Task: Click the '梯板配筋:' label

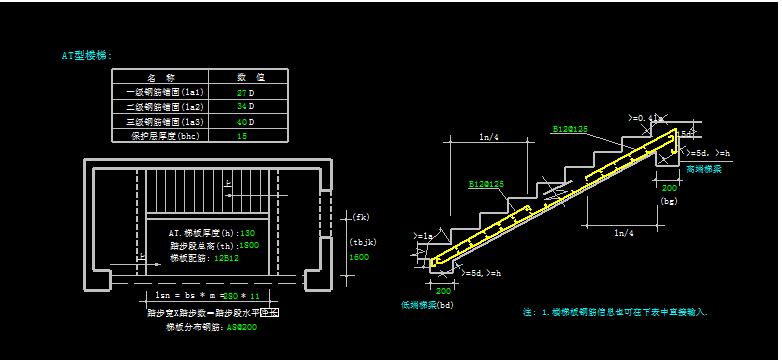Action: tap(190, 258)
